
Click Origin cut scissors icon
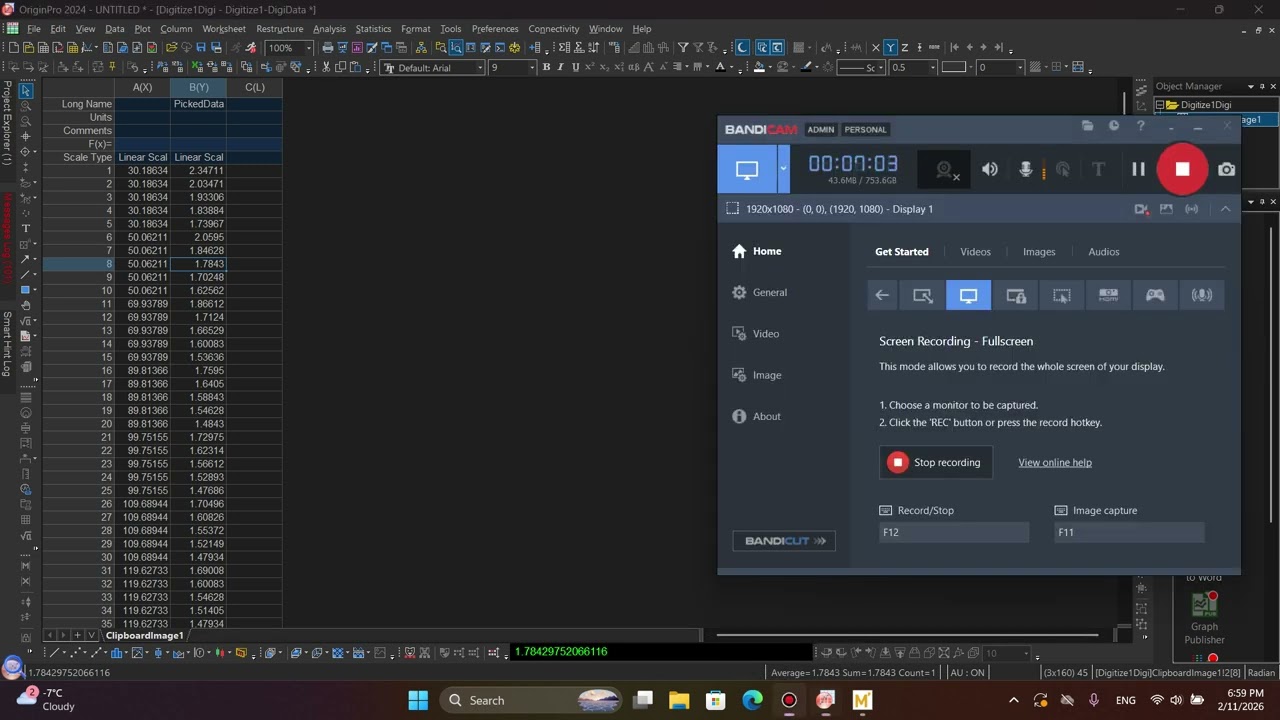coord(327,67)
